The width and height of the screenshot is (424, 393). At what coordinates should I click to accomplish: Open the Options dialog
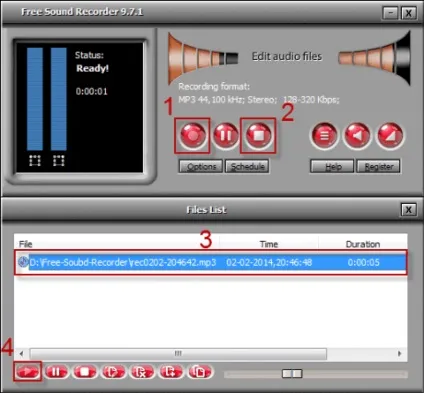201,166
